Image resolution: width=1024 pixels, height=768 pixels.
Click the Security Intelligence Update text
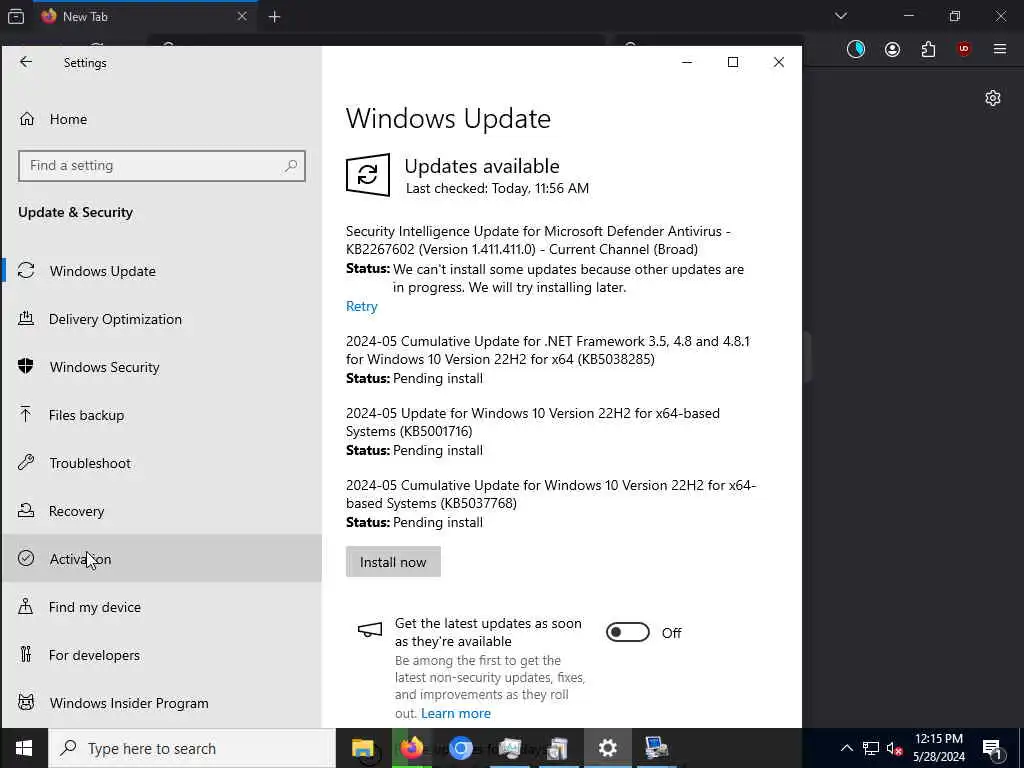point(538,240)
